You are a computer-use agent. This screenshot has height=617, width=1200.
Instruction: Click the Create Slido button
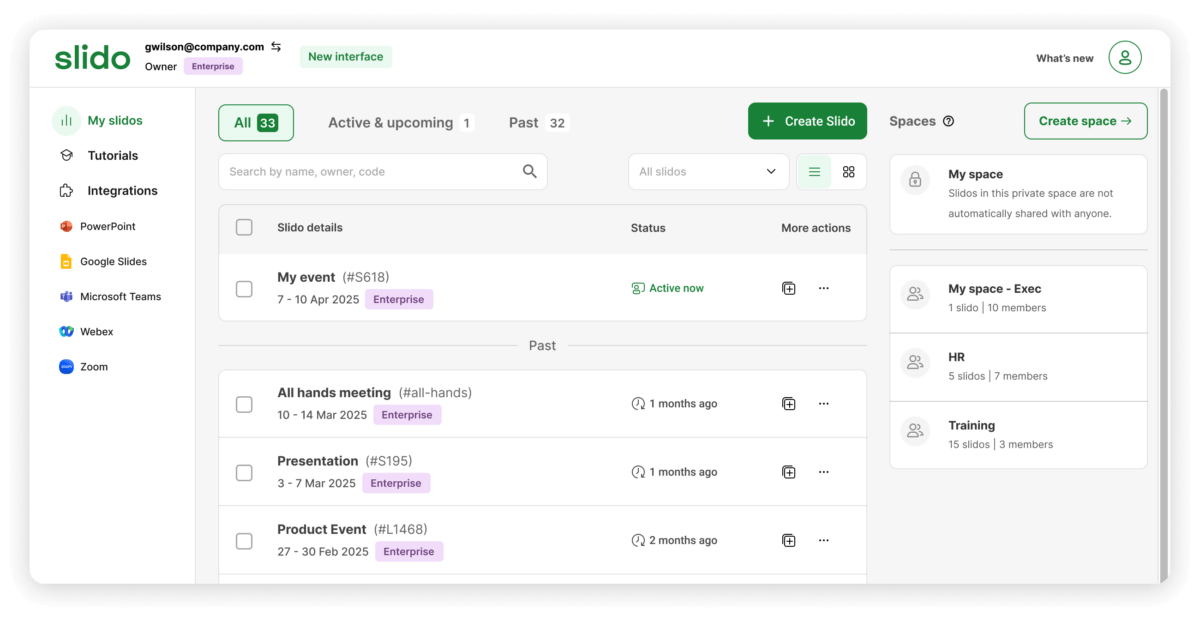807,121
